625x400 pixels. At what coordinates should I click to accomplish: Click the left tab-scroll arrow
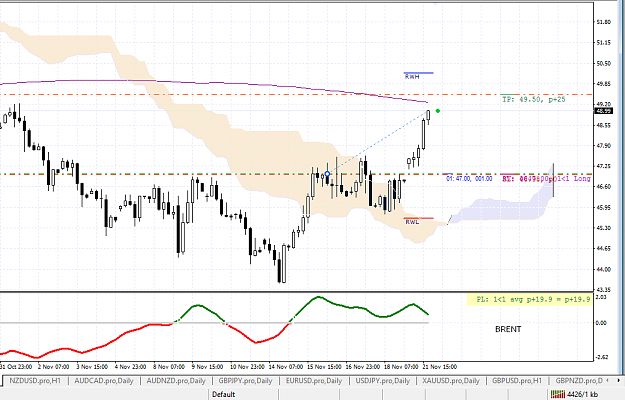(609, 380)
